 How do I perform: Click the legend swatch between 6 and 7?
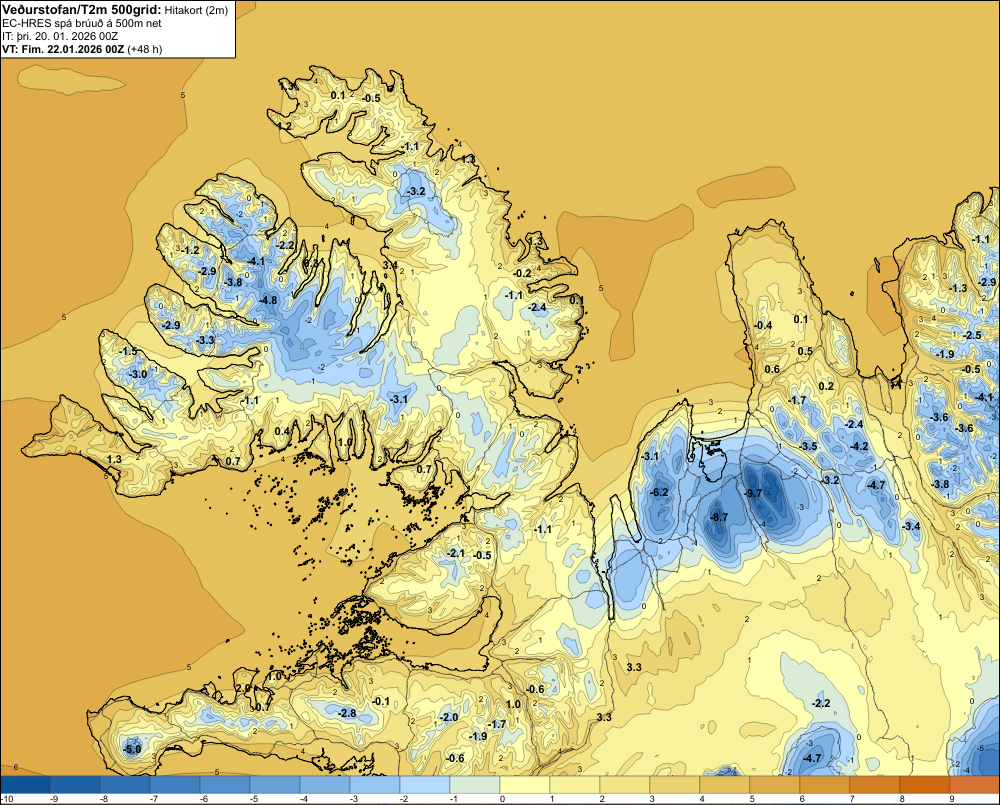point(825,784)
